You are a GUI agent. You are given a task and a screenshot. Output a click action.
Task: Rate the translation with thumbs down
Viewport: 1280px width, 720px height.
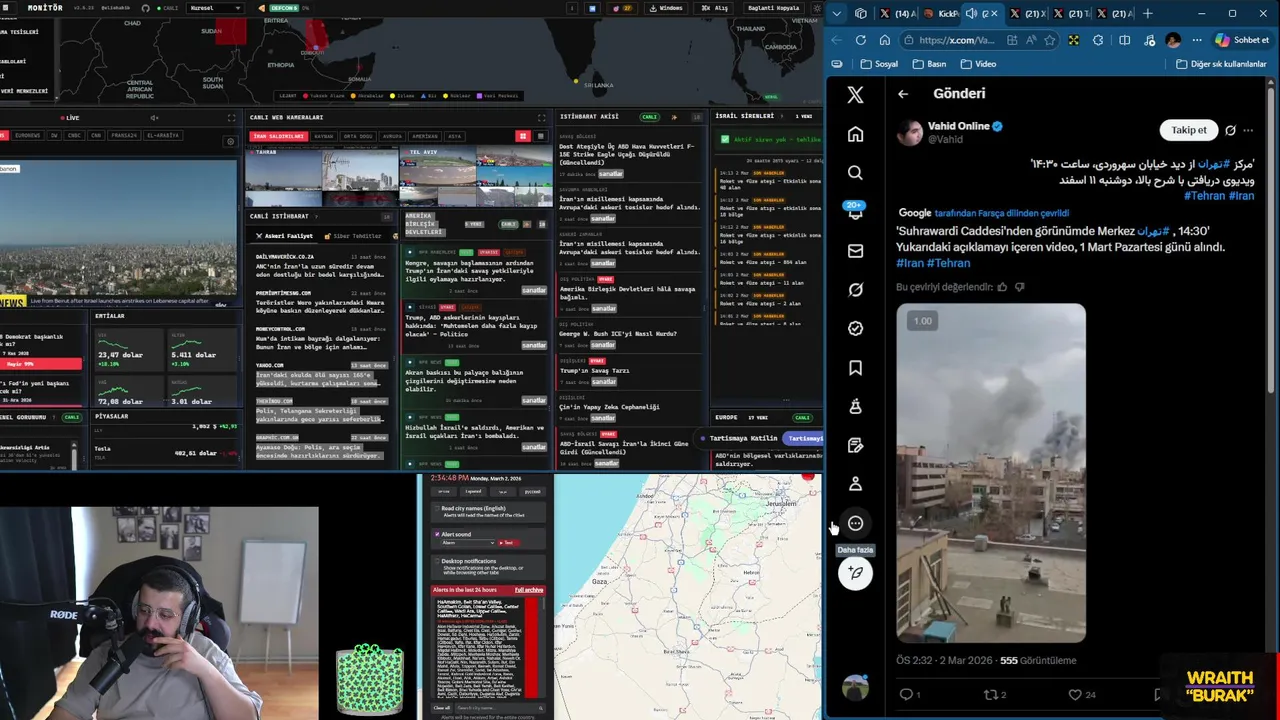[x=1020, y=287]
